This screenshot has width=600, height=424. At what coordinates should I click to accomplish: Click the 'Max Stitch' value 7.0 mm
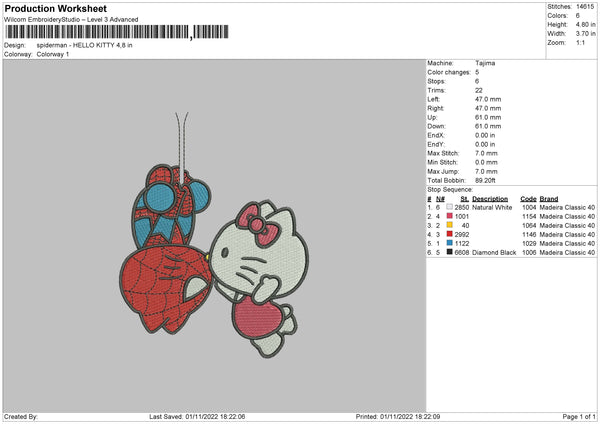(x=486, y=153)
